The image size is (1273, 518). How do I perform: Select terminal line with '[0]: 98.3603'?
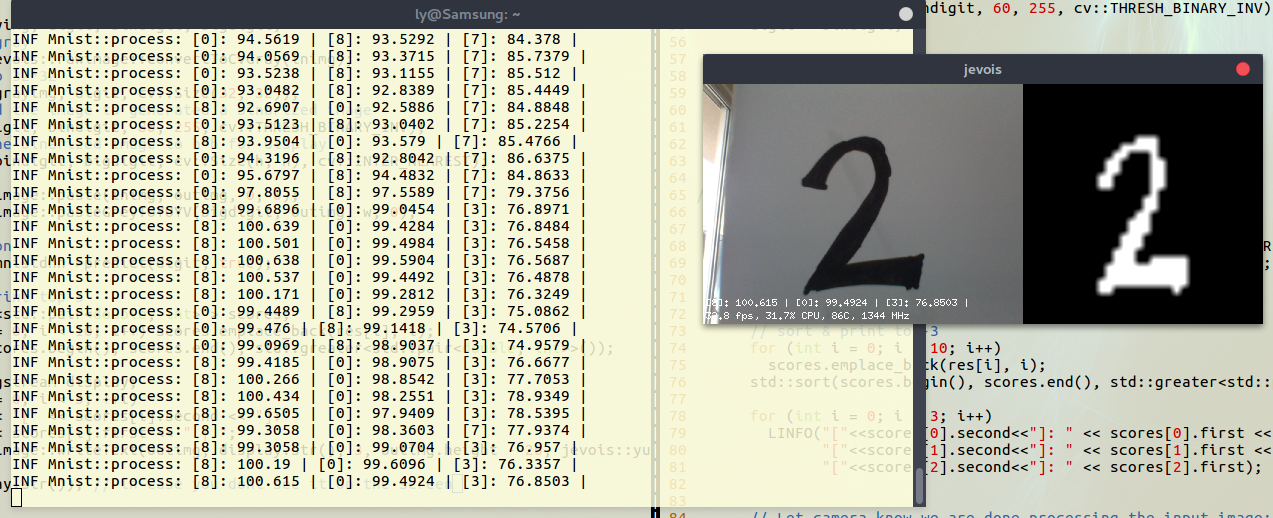click(298, 430)
